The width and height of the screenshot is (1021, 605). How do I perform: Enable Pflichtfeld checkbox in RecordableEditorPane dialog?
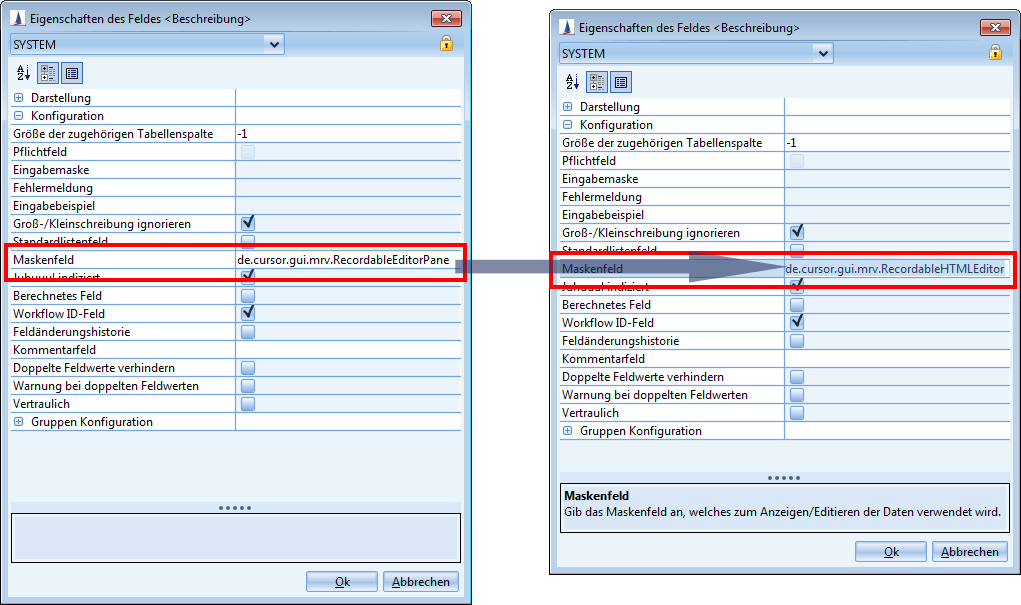point(247,152)
